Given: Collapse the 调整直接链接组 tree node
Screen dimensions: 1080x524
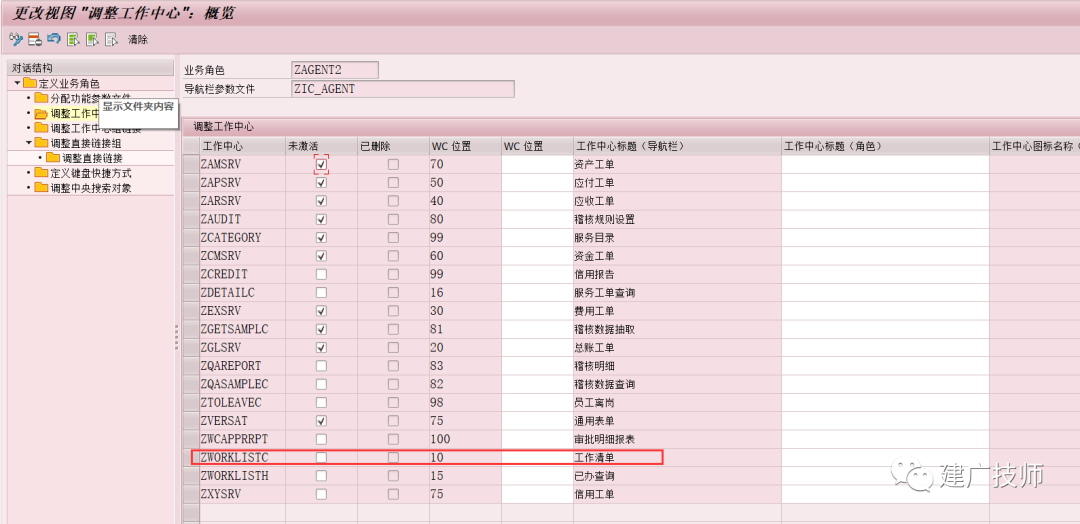Looking at the screenshot, I should [x=29, y=143].
